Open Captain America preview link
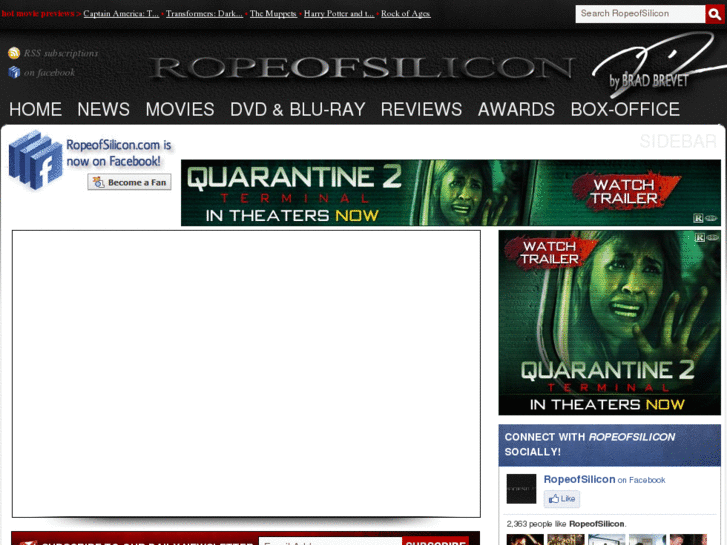Image resolution: width=727 pixels, height=545 pixels. (121, 13)
